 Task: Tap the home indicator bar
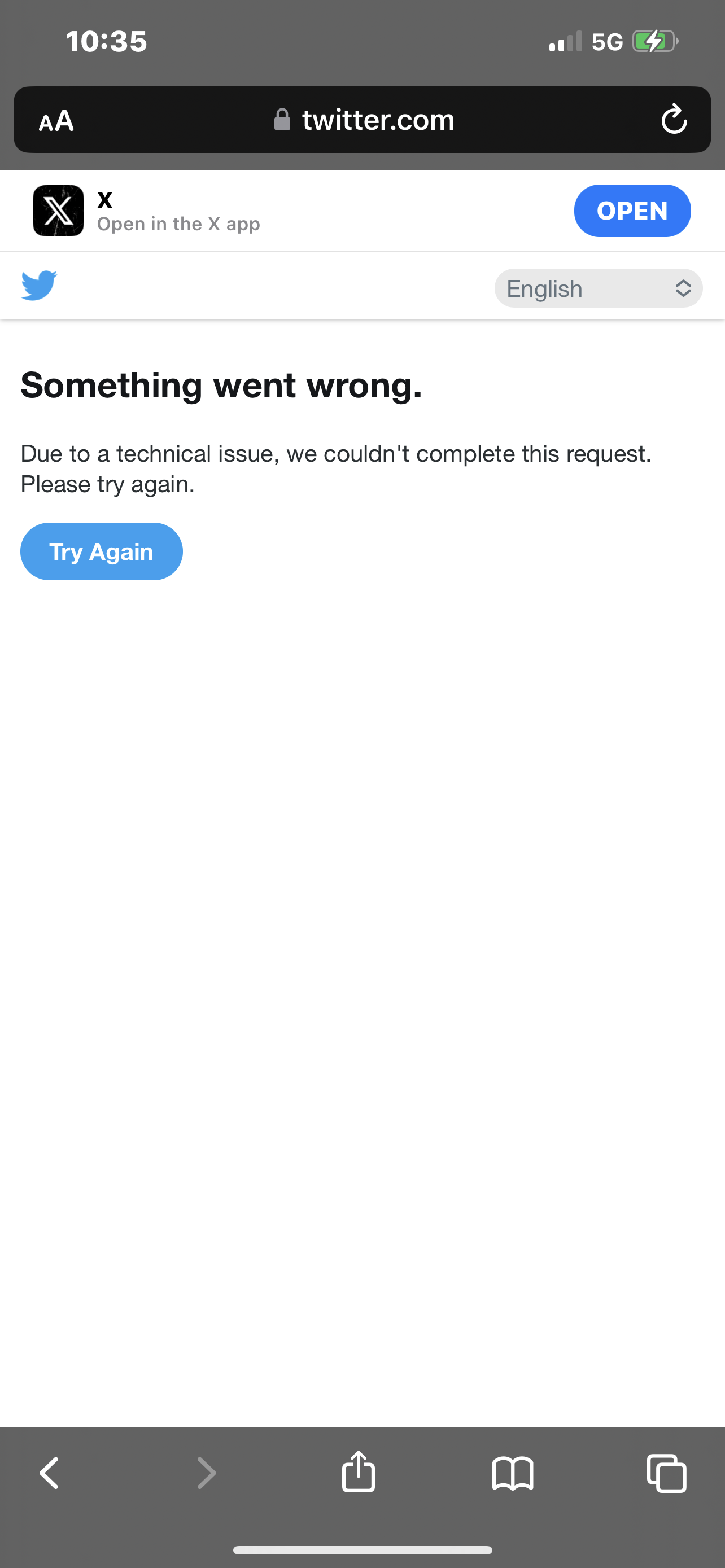pyautogui.click(x=362, y=1550)
